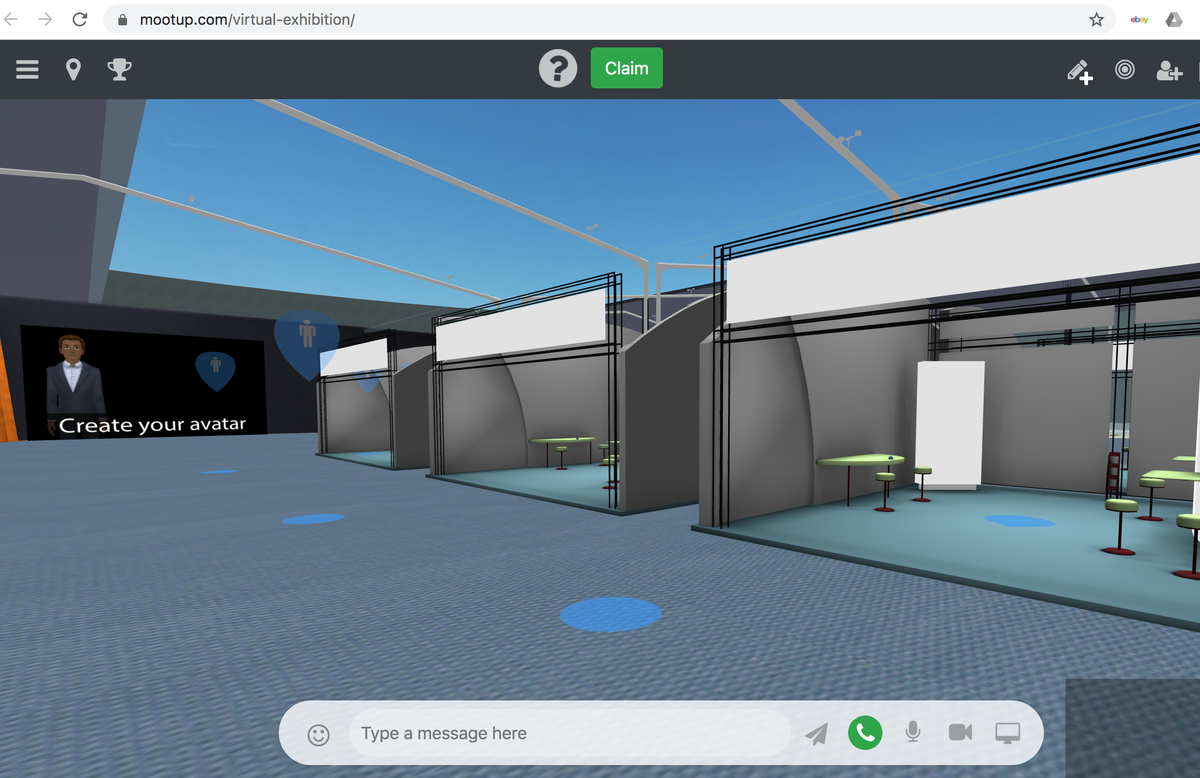Click the green phone call button
Screen dimensions: 1200x778
pos(865,733)
